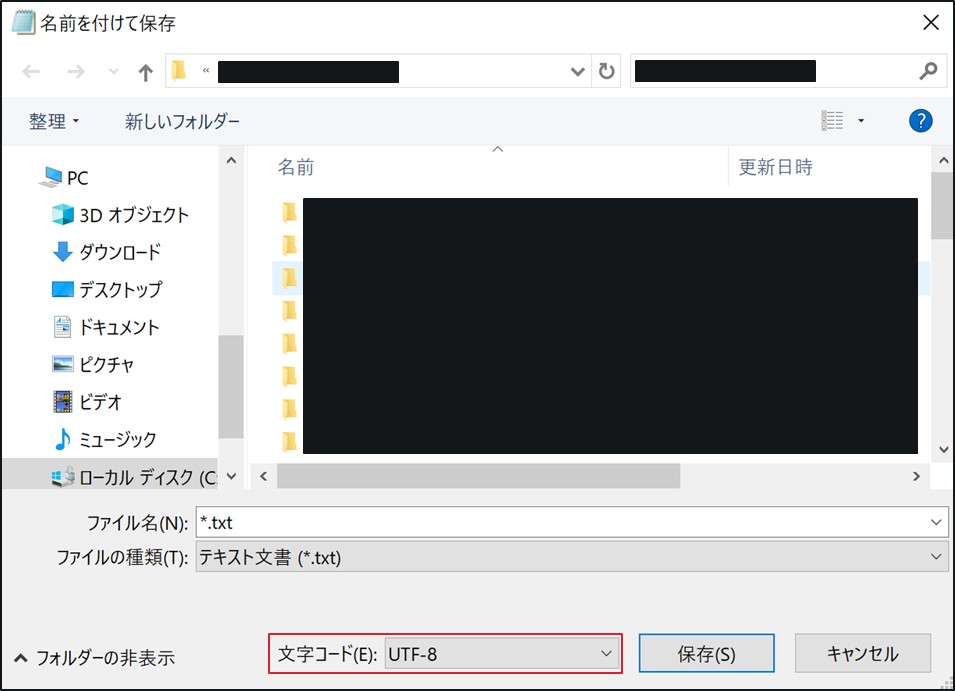Sort by 名前 column header
This screenshot has height=691, width=955.
point(296,167)
